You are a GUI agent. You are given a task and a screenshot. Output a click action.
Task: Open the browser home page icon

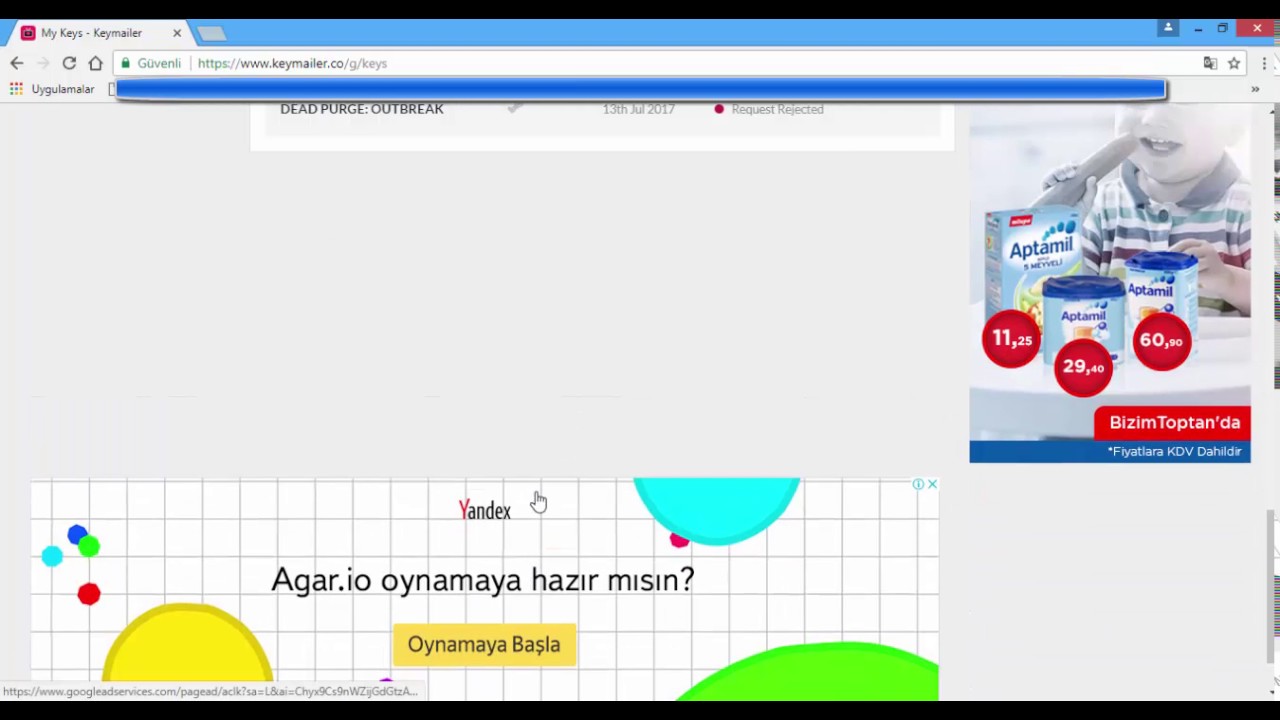pyautogui.click(x=96, y=63)
